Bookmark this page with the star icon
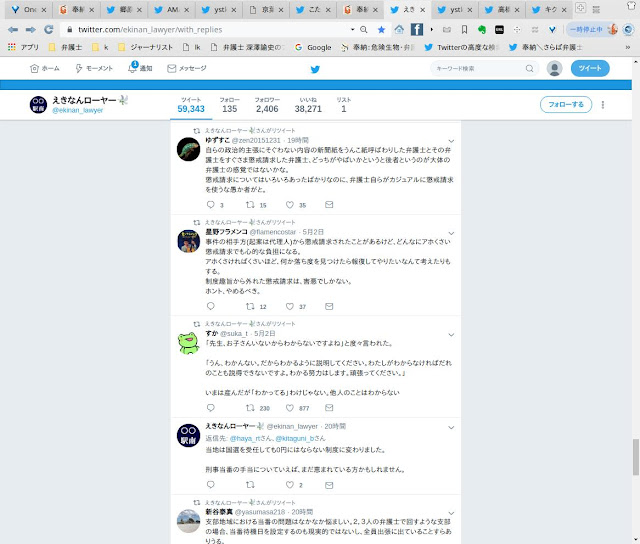Image resolution: width=640 pixels, height=544 pixels. [381, 29]
